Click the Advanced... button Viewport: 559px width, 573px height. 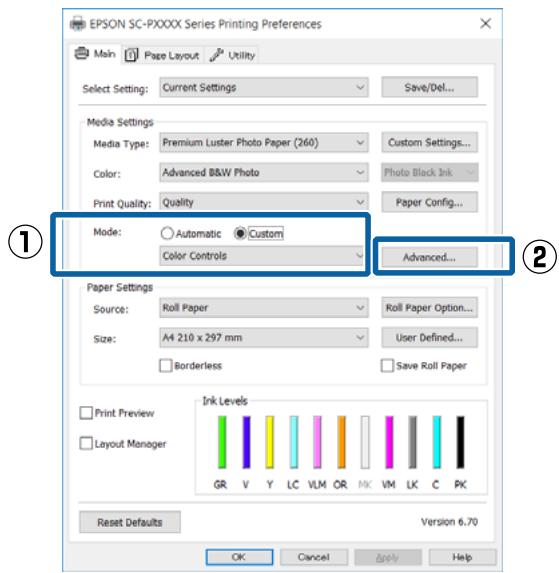pyautogui.click(x=429, y=257)
